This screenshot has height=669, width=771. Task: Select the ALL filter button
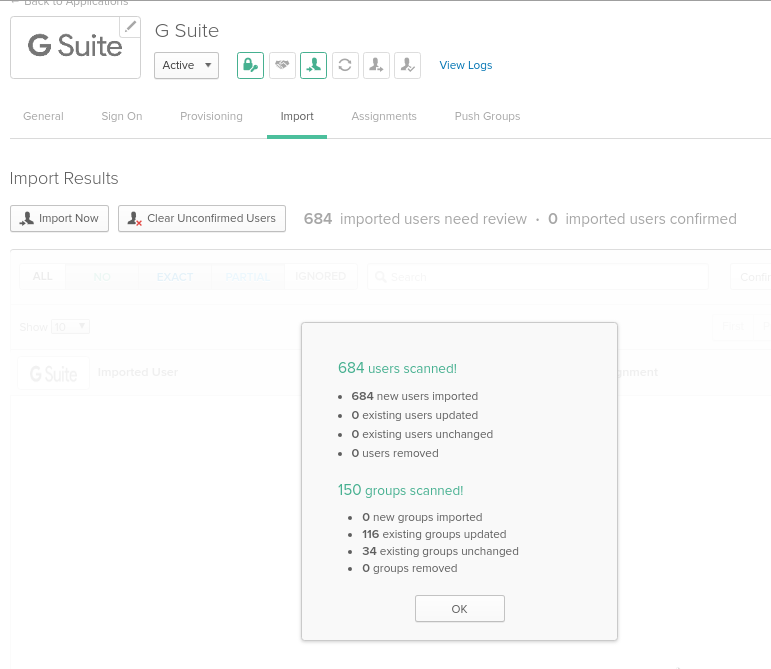click(42, 276)
